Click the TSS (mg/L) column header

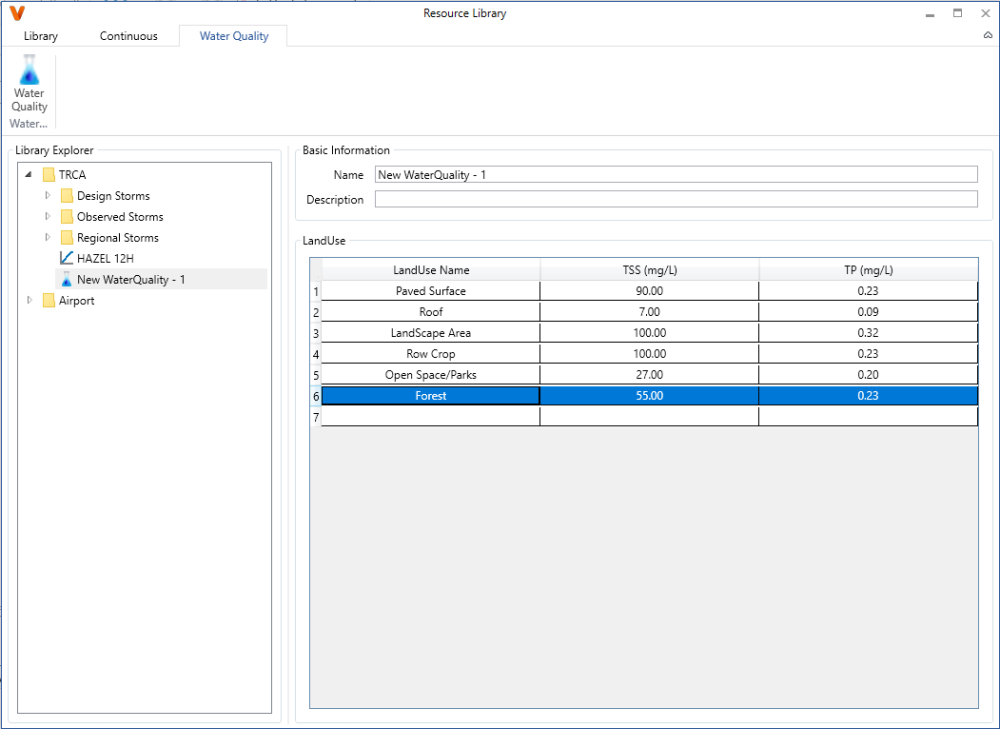point(649,270)
